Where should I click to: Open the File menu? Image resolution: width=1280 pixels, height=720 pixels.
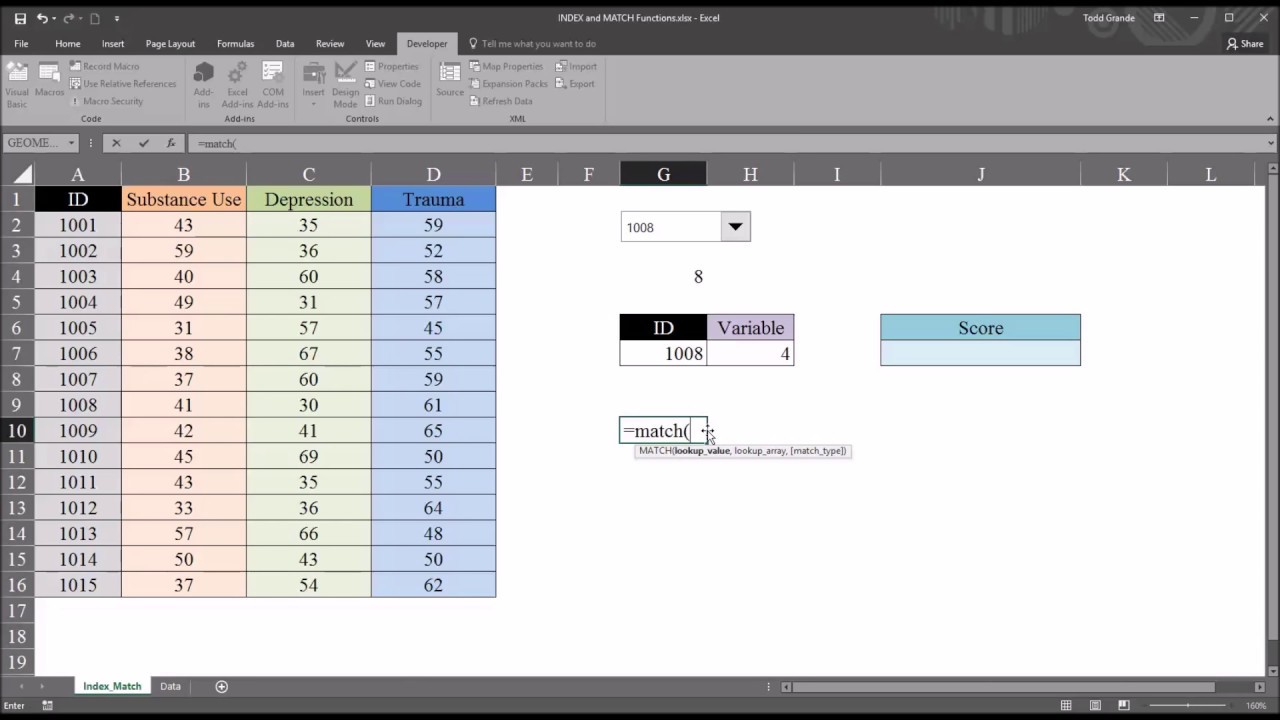click(21, 44)
